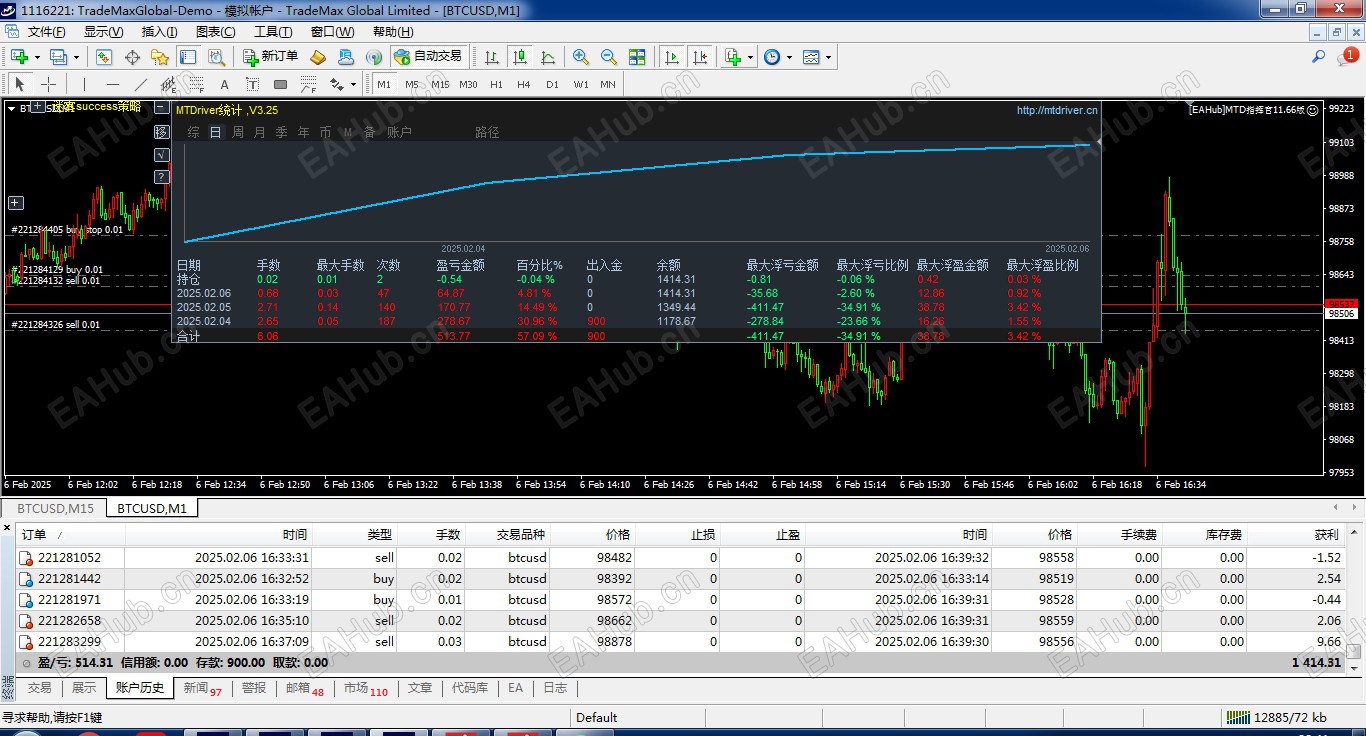1366x736 pixels.
Task: Open the 插入 menu
Action: [160, 32]
